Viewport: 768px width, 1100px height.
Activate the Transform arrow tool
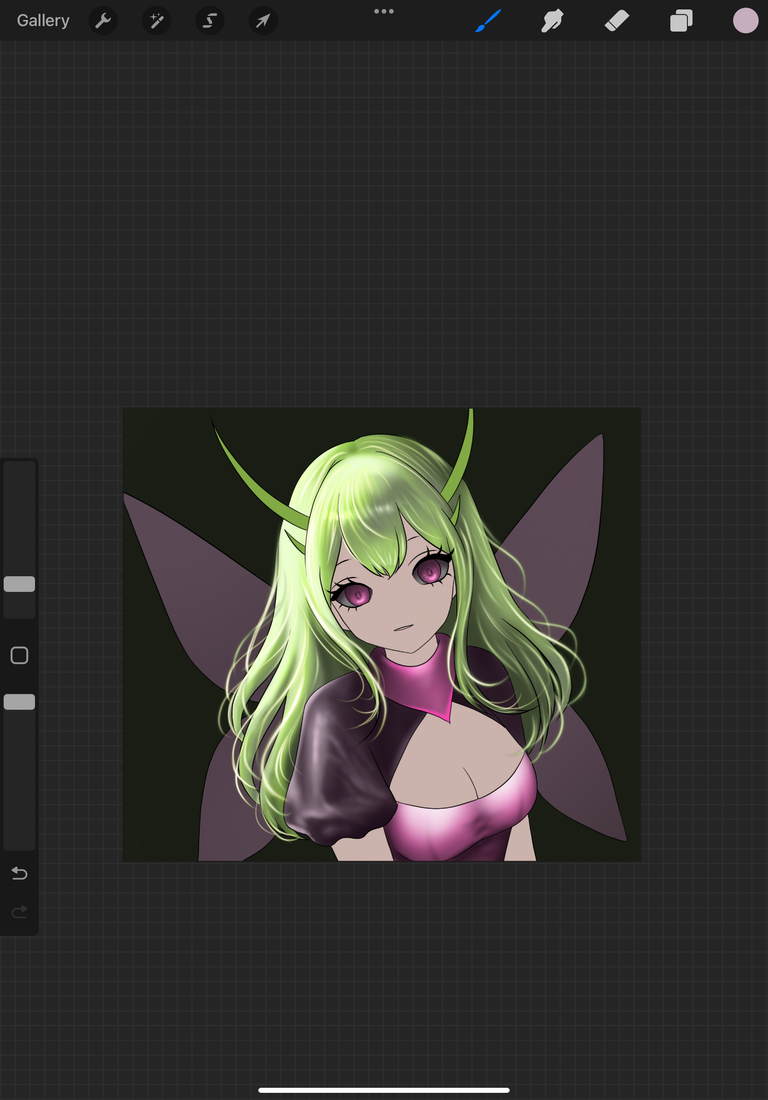(x=263, y=20)
